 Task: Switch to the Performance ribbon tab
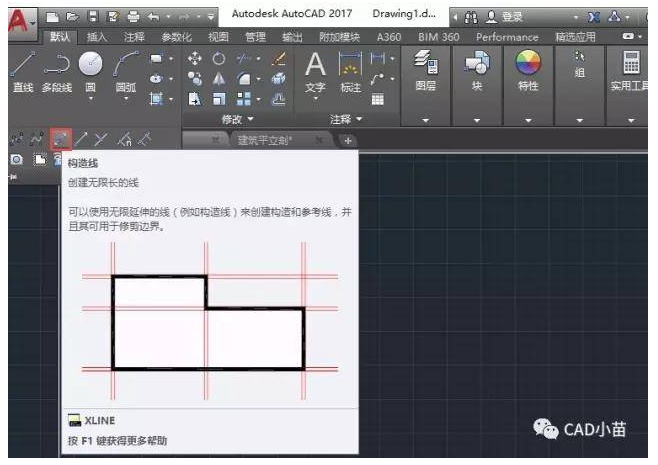pyautogui.click(x=507, y=37)
